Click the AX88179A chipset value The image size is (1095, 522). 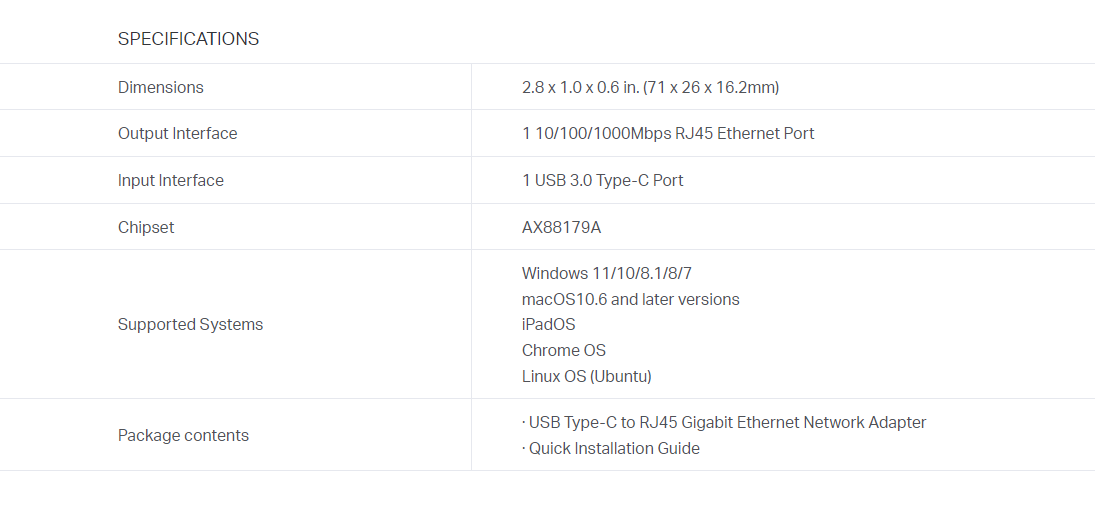tap(561, 227)
